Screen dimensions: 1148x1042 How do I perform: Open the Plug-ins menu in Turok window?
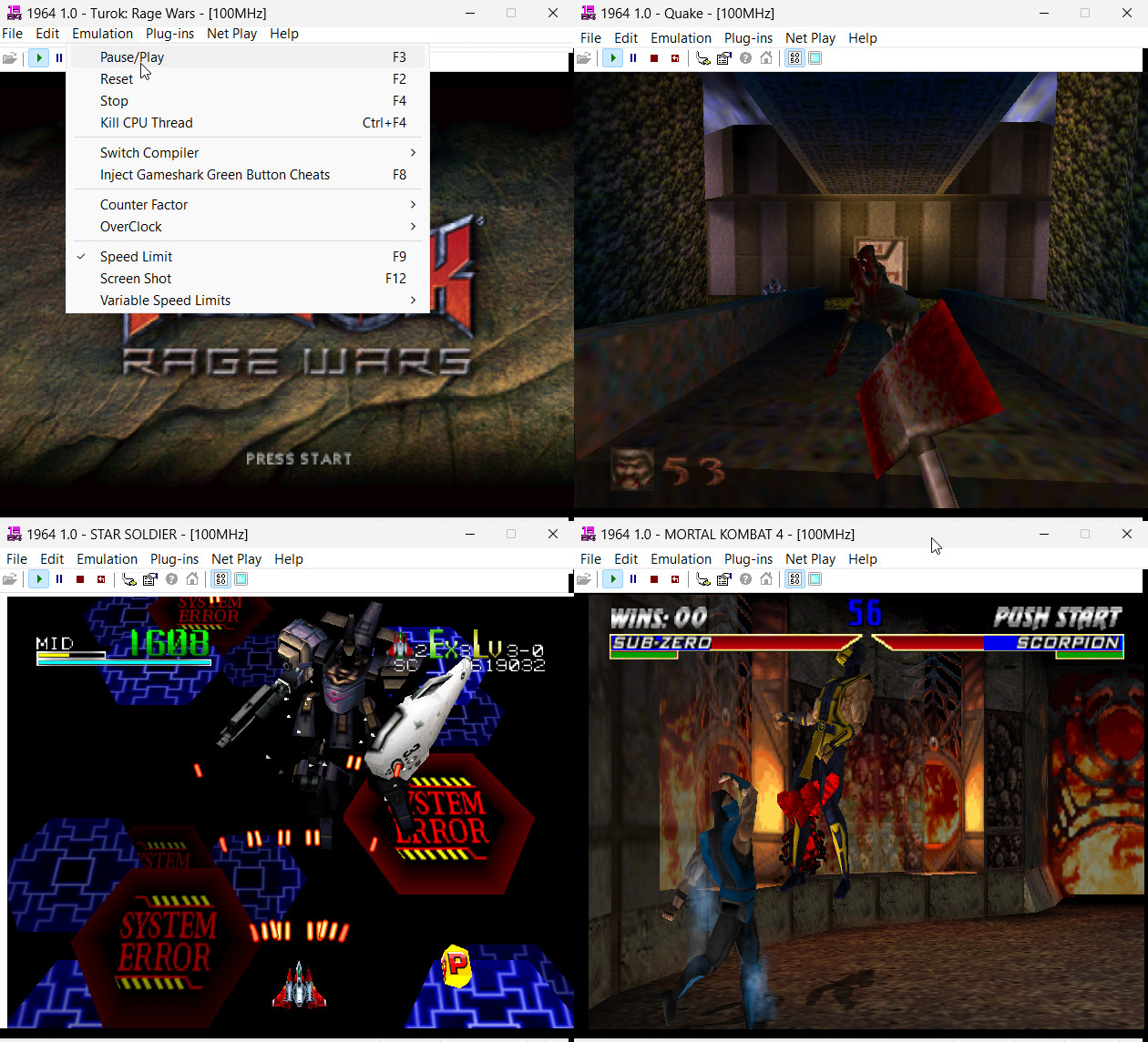169,34
